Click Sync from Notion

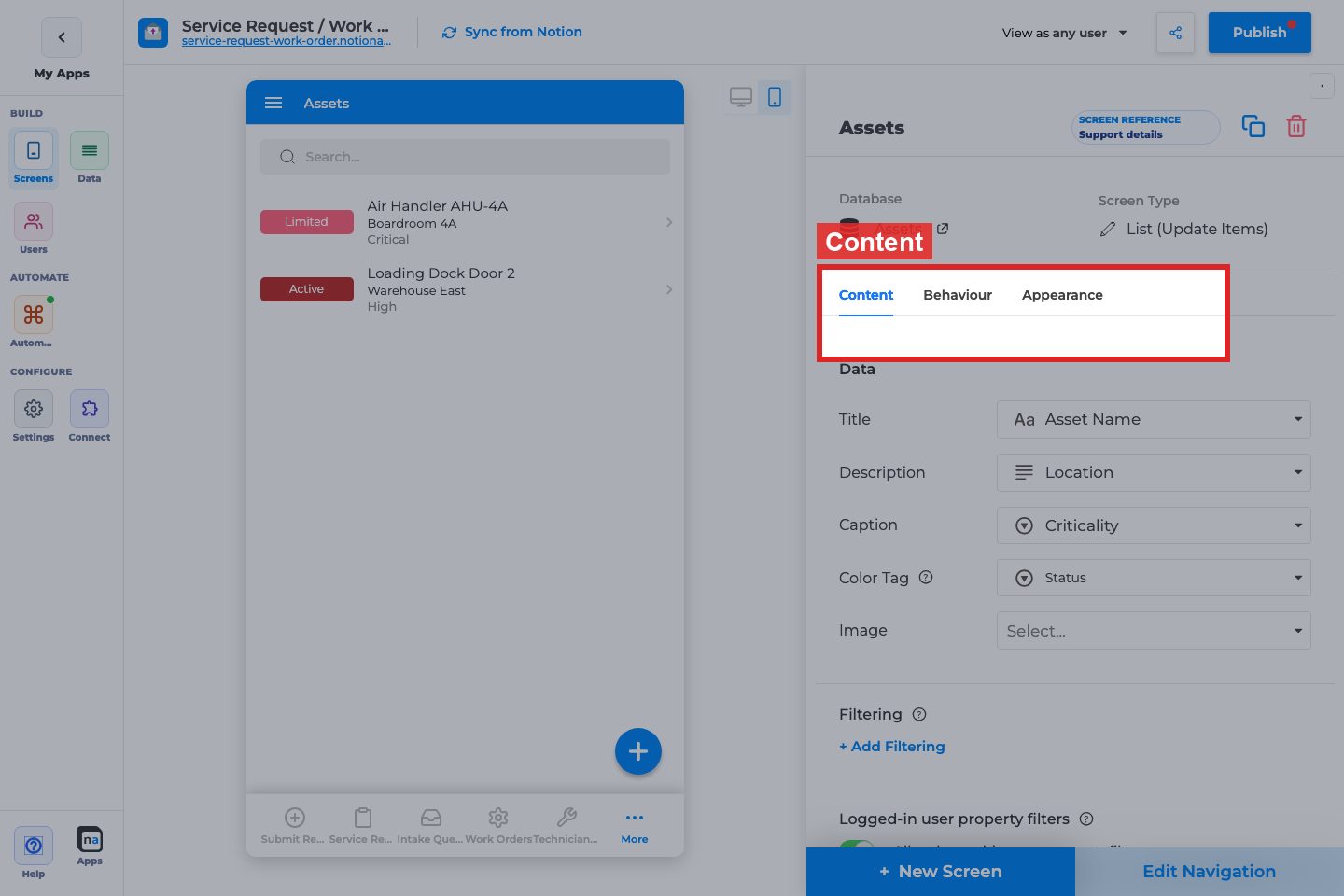click(512, 32)
